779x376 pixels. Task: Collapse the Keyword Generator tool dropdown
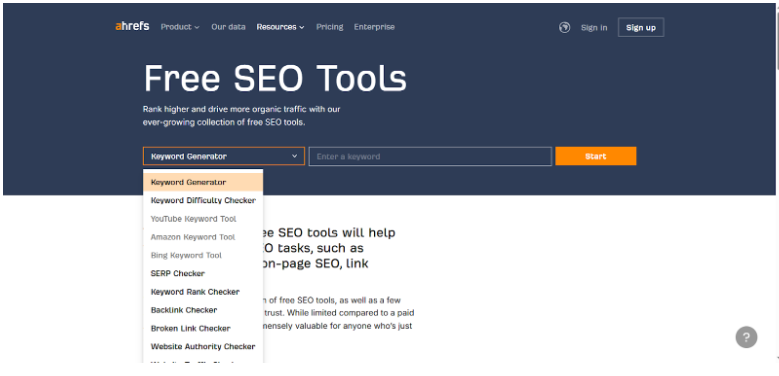click(x=224, y=156)
